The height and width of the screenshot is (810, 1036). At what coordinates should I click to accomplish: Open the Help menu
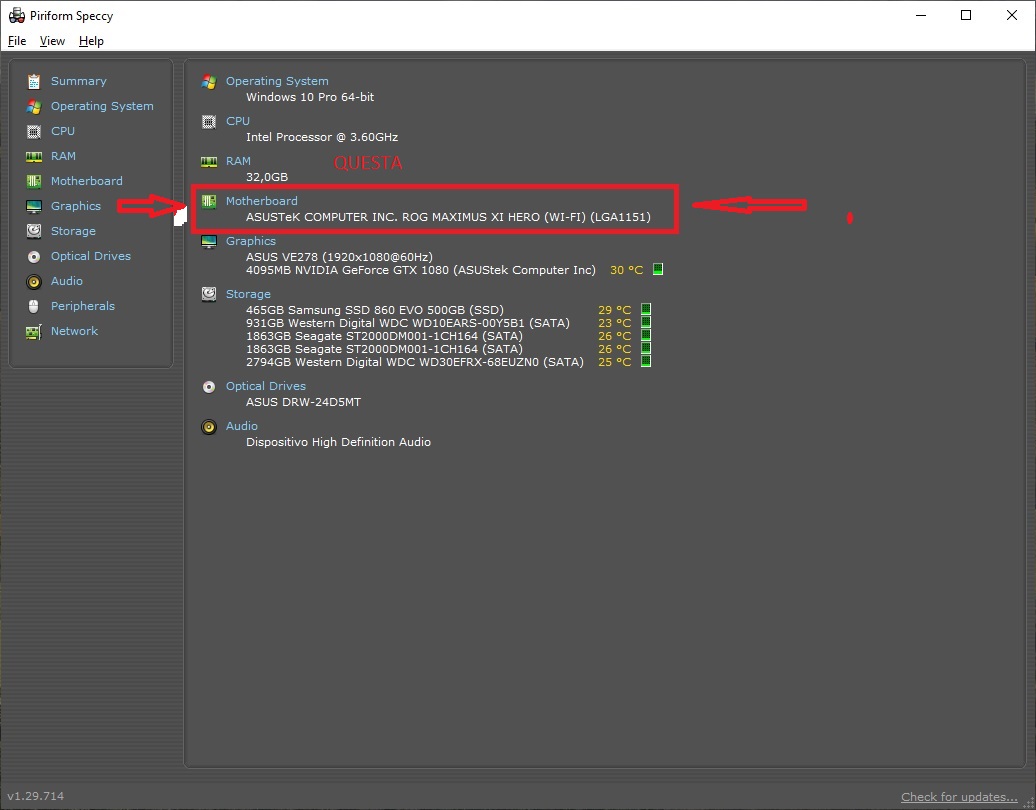click(91, 41)
